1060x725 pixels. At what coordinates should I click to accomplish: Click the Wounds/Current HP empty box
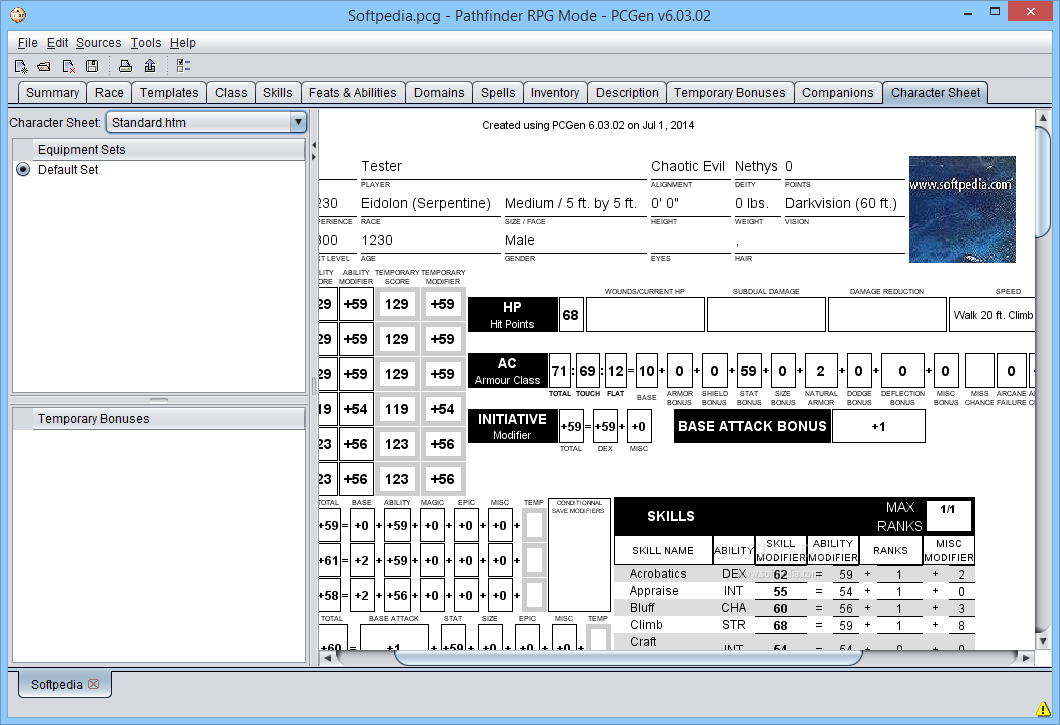point(645,314)
